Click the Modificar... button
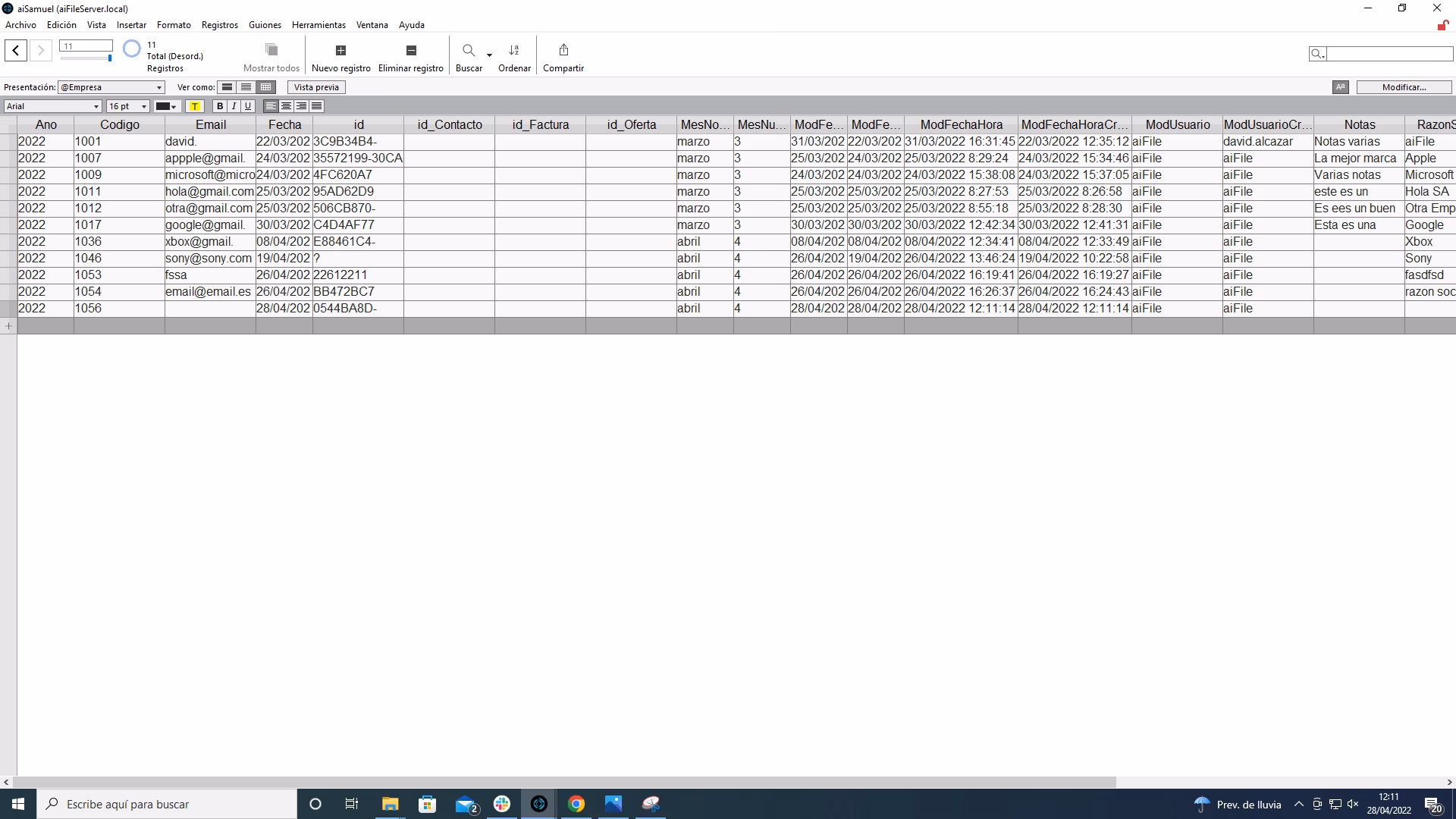 click(x=1404, y=87)
